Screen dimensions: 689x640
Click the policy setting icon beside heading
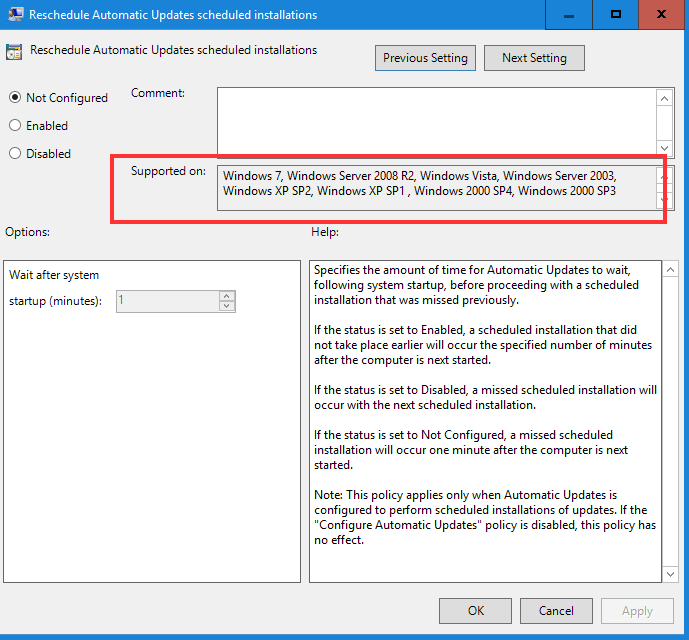pyautogui.click(x=14, y=52)
